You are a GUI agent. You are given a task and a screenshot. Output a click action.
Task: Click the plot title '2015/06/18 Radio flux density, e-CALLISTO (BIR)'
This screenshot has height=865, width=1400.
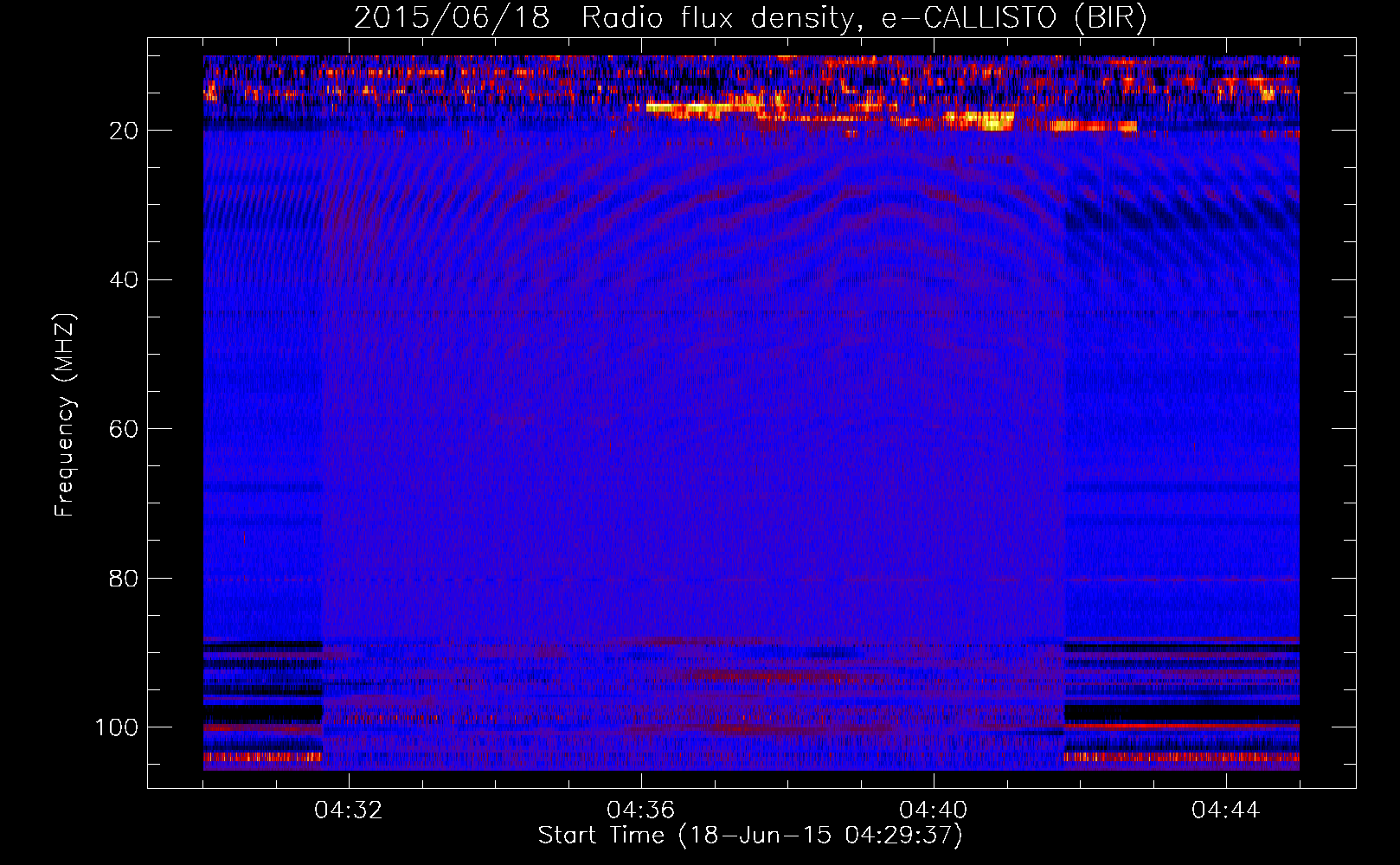(x=750, y=17)
